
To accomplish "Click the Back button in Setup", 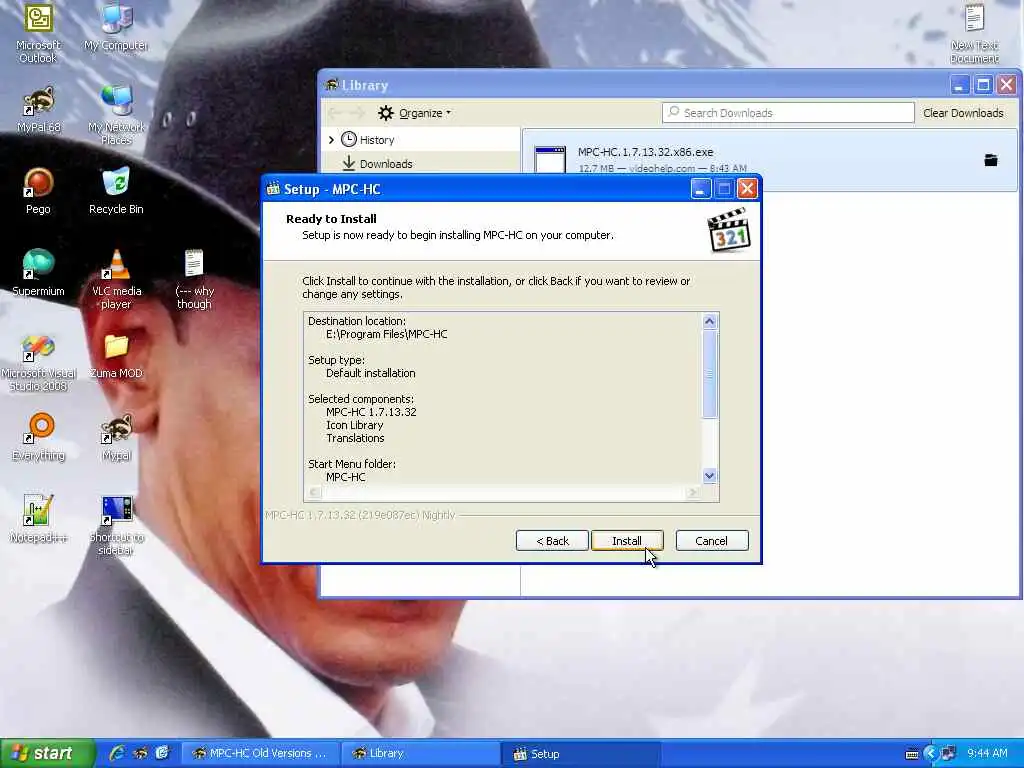I will [x=552, y=541].
